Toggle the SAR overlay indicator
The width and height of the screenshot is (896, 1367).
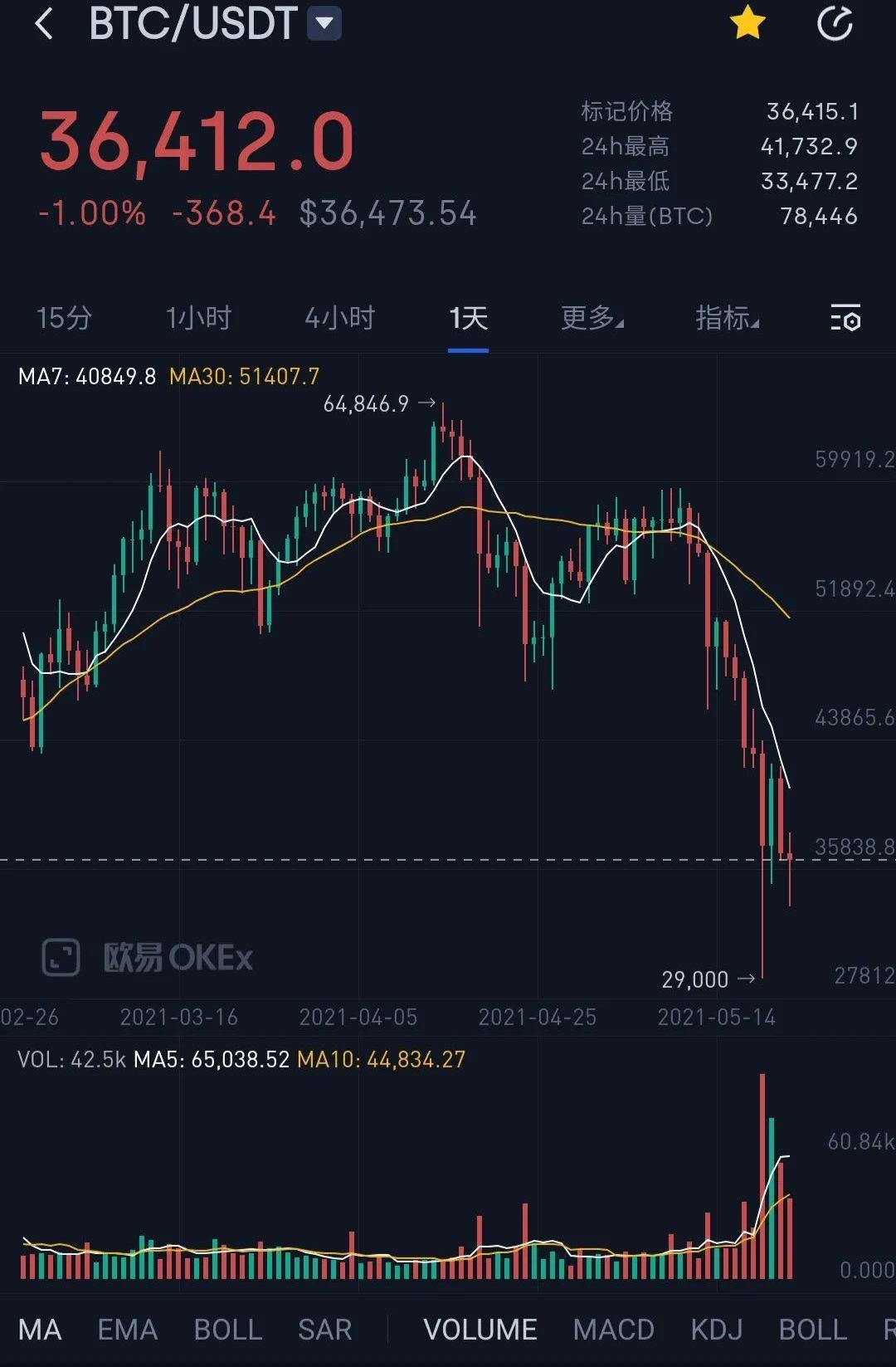[324, 1330]
